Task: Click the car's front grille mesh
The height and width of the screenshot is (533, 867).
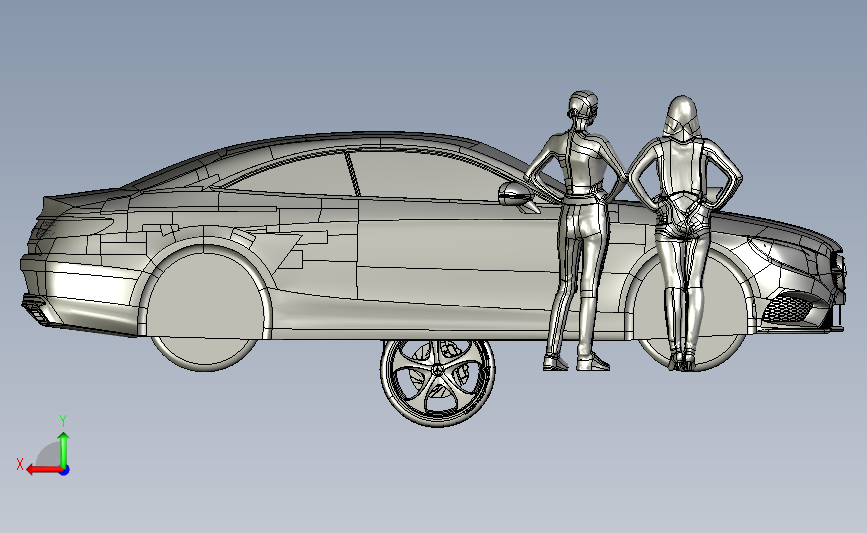Action: tap(788, 309)
